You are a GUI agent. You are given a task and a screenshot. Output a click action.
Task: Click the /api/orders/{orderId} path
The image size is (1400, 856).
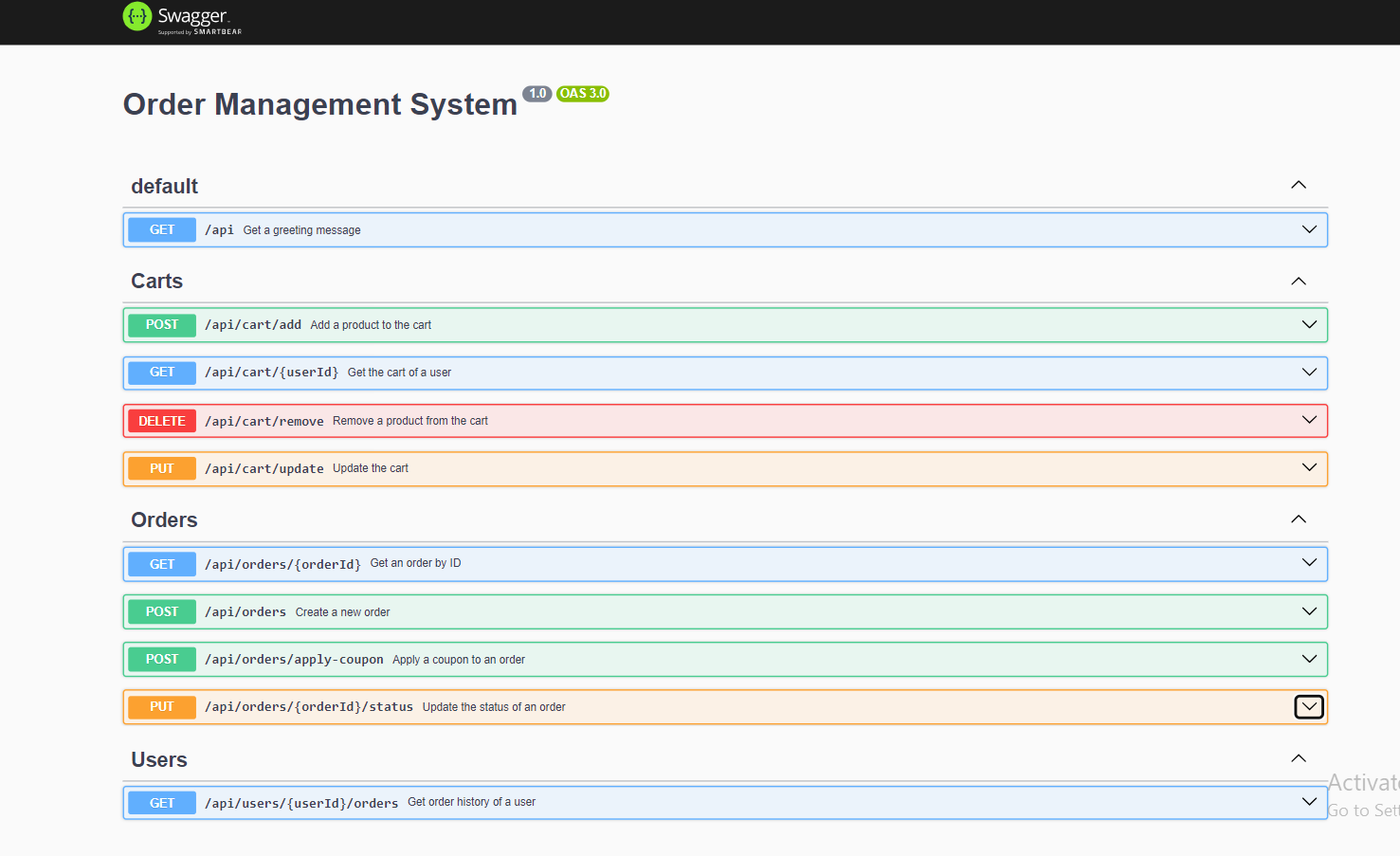click(x=283, y=564)
